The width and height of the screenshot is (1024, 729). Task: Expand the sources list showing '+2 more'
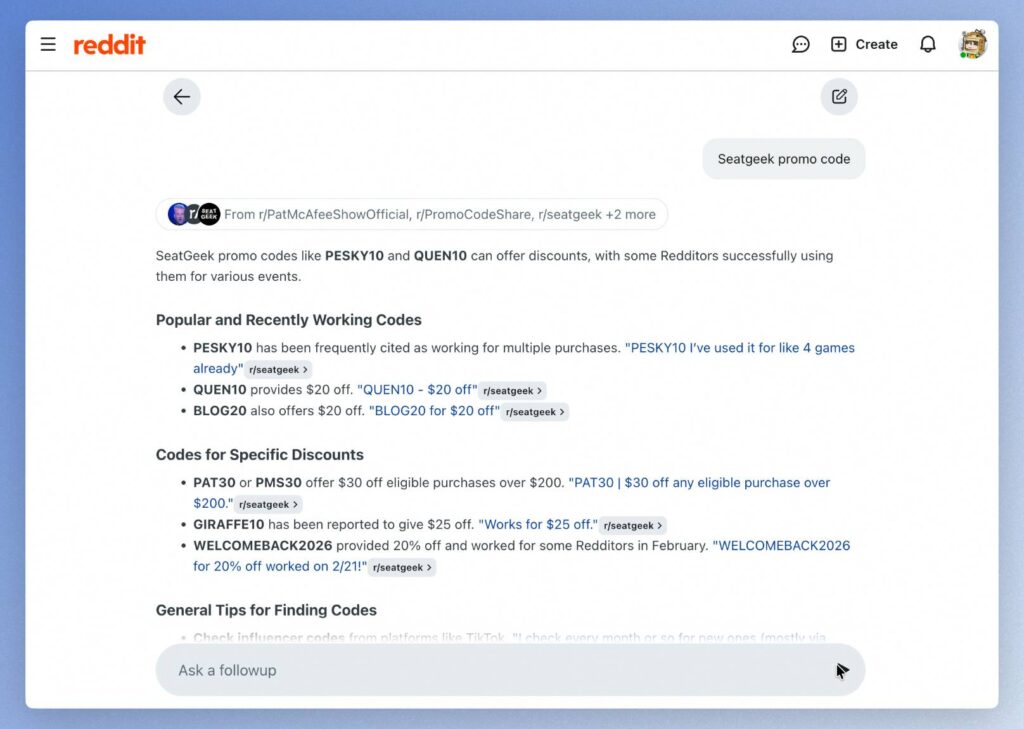(x=411, y=214)
